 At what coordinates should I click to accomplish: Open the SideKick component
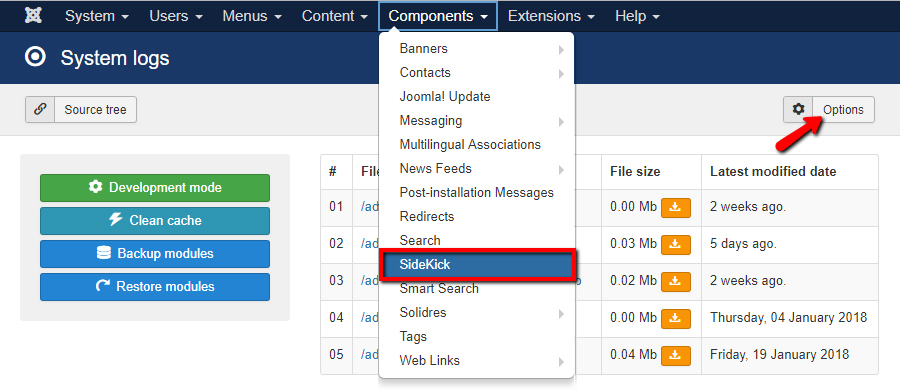[478, 265]
